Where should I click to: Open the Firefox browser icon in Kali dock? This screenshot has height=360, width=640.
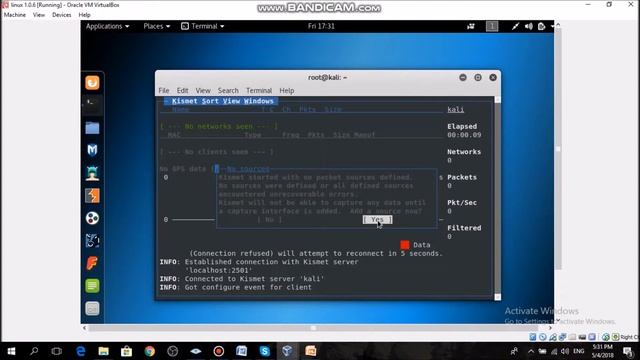tap(92, 83)
